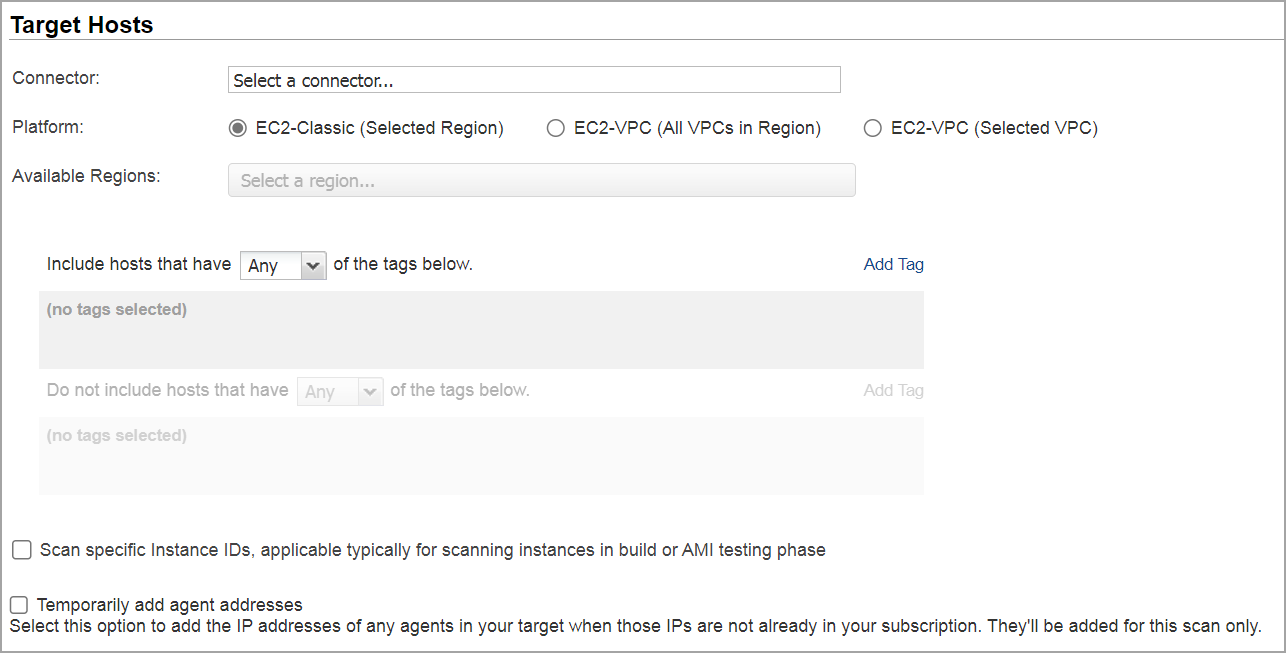Viewport: 1286px width, 653px height.
Task: Check the Temporarily add agent addresses box
Action: (18, 603)
